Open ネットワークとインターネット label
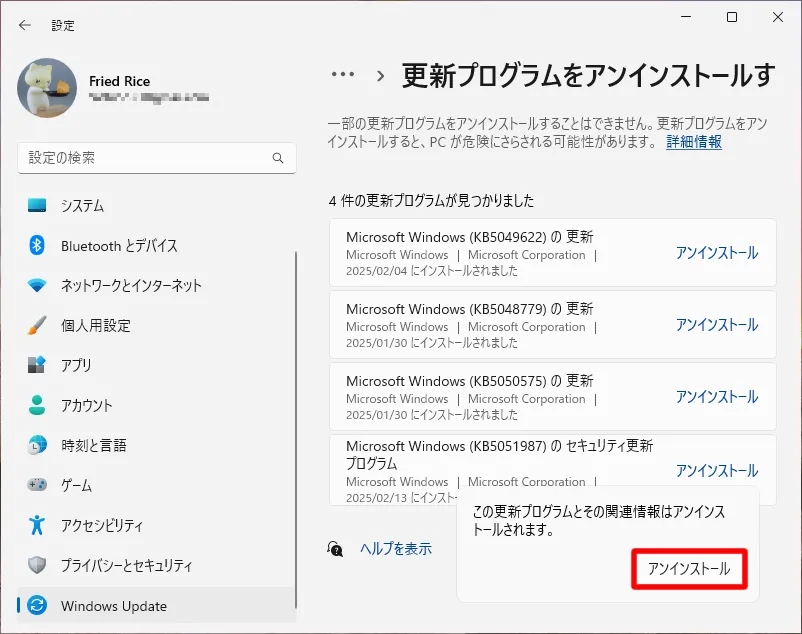 (x=131, y=285)
